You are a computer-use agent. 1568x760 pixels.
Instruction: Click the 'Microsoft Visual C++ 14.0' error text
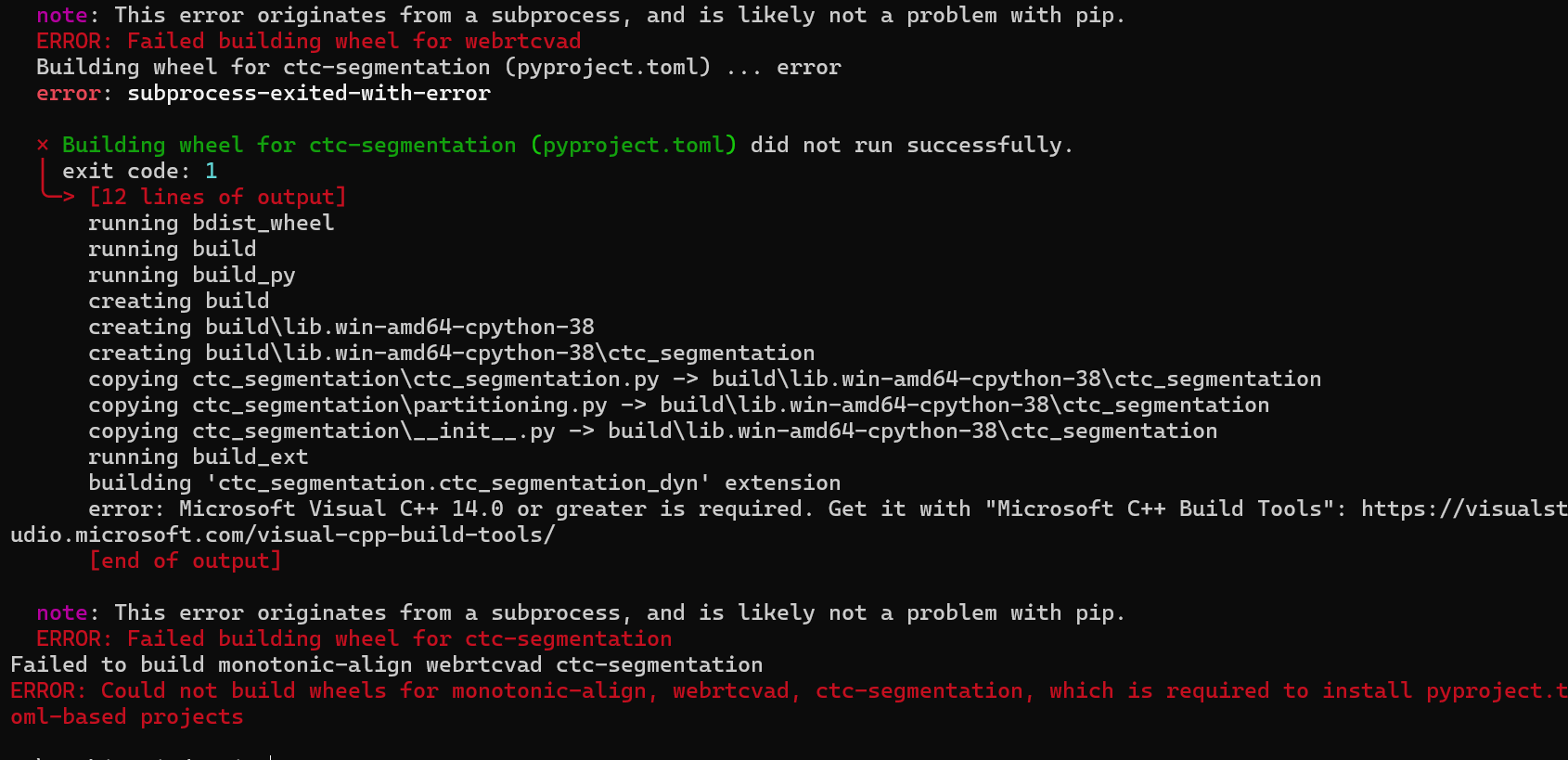click(341, 509)
